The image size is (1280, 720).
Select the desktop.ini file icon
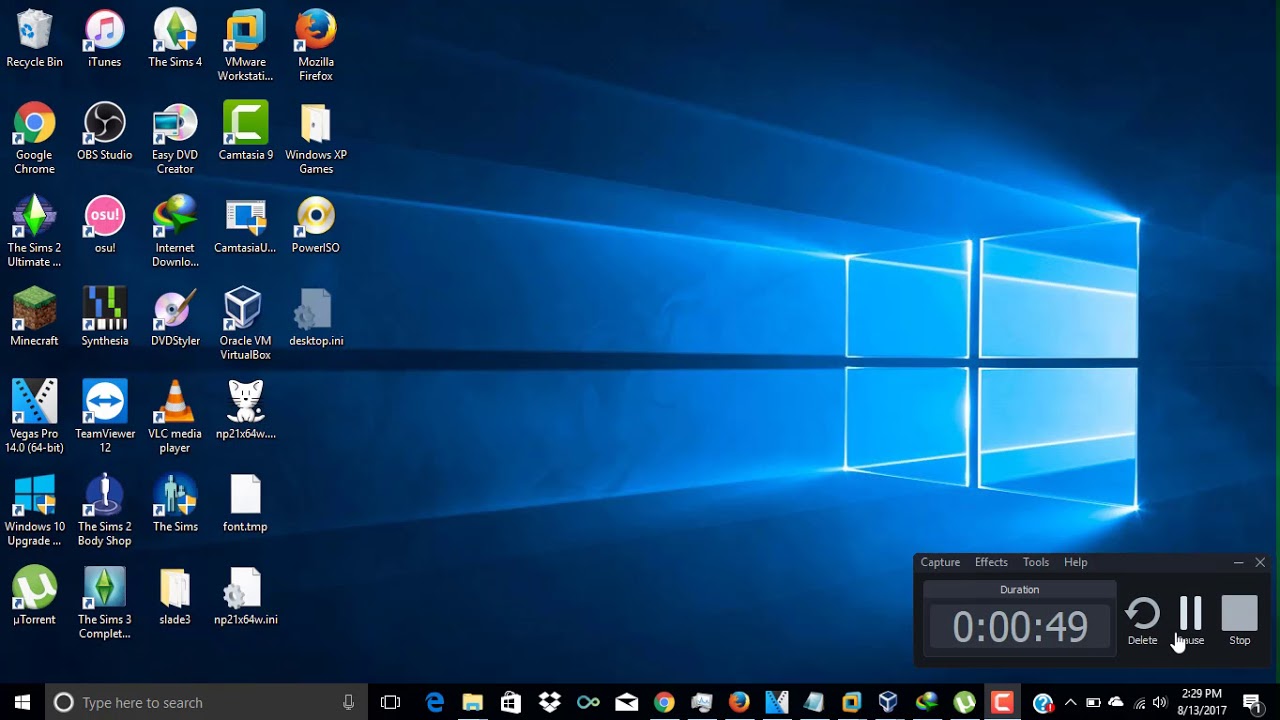[315, 318]
